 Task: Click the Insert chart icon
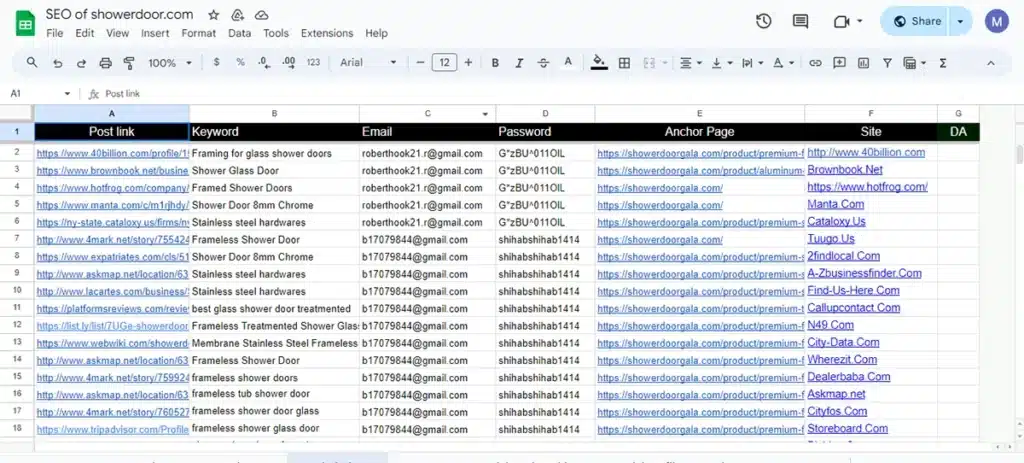(x=861, y=63)
